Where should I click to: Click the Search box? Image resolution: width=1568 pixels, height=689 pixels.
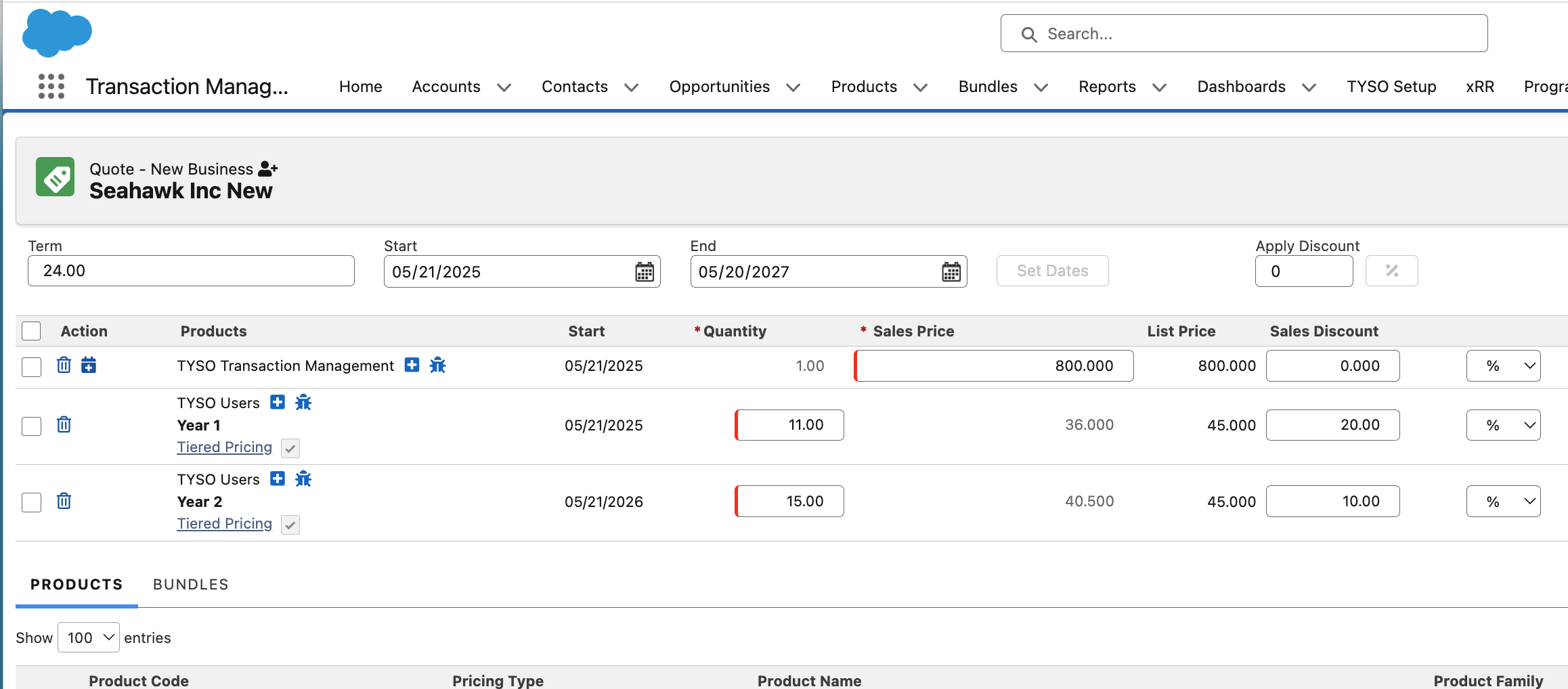point(1244,34)
